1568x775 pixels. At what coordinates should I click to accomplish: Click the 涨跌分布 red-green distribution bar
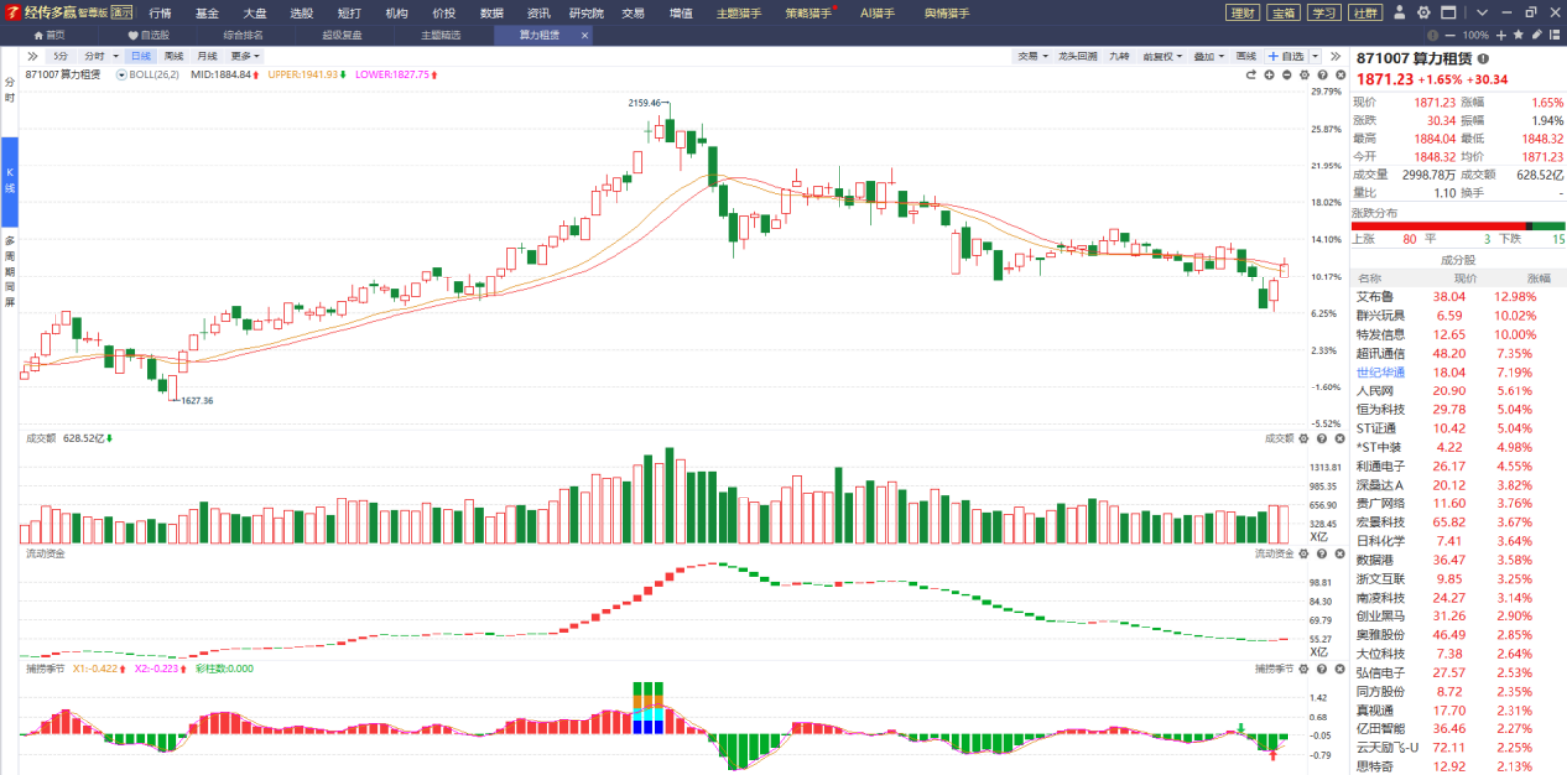click(x=1457, y=226)
